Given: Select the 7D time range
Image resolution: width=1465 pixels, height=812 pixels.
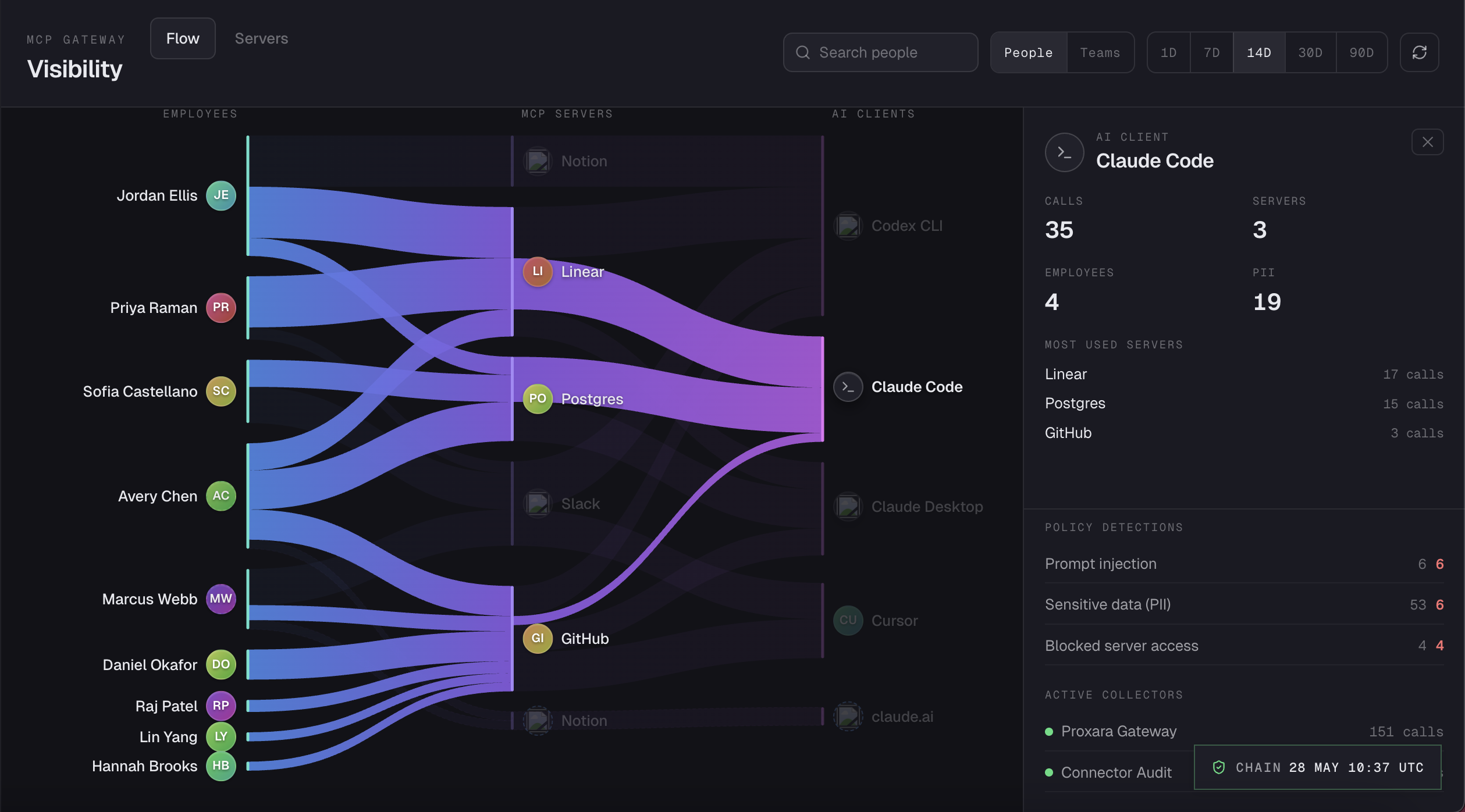Looking at the screenshot, I should (x=1211, y=52).
